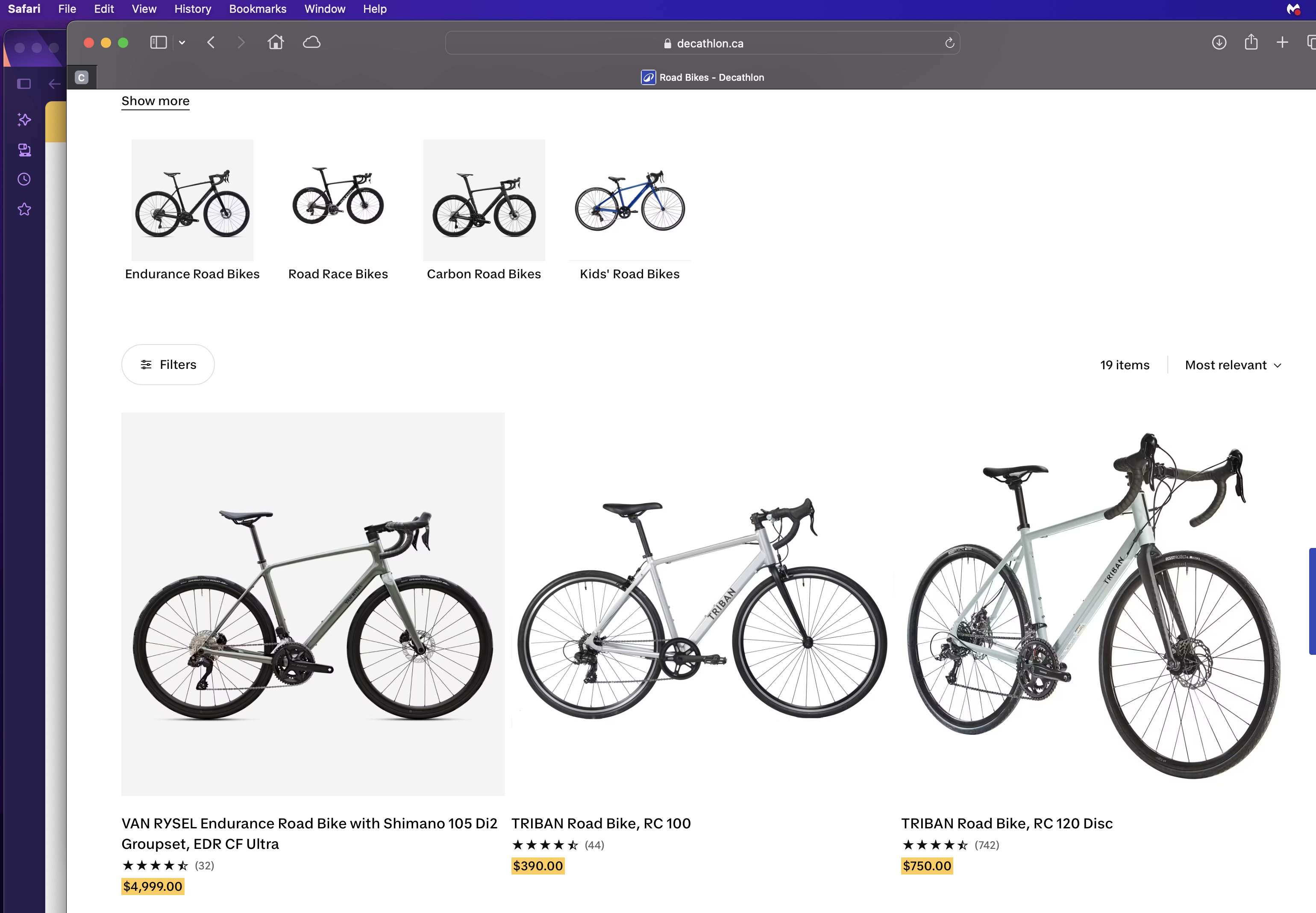Image resolution: width=1316 pixels, height=913 pixels.
Task: Click the $390.00 price
Action: [538, 866]
